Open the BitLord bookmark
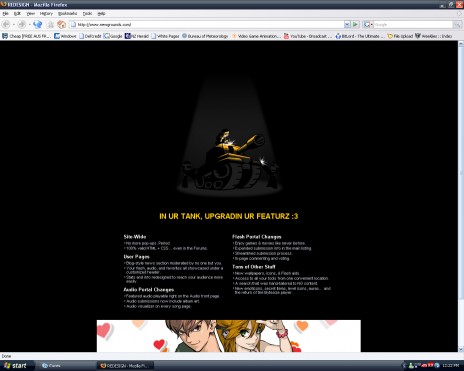Viewport: 464px width, 371px height. click(x=360, y=36)
